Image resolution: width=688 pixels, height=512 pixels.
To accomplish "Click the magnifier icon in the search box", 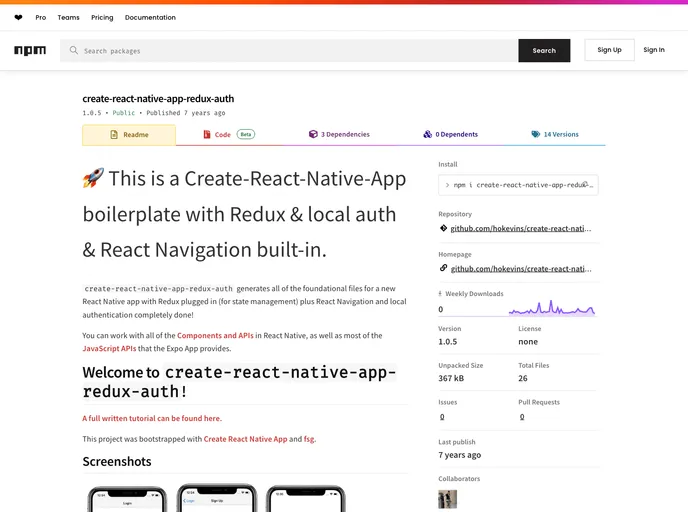I will pyautogui.click(x=74, y=50).
